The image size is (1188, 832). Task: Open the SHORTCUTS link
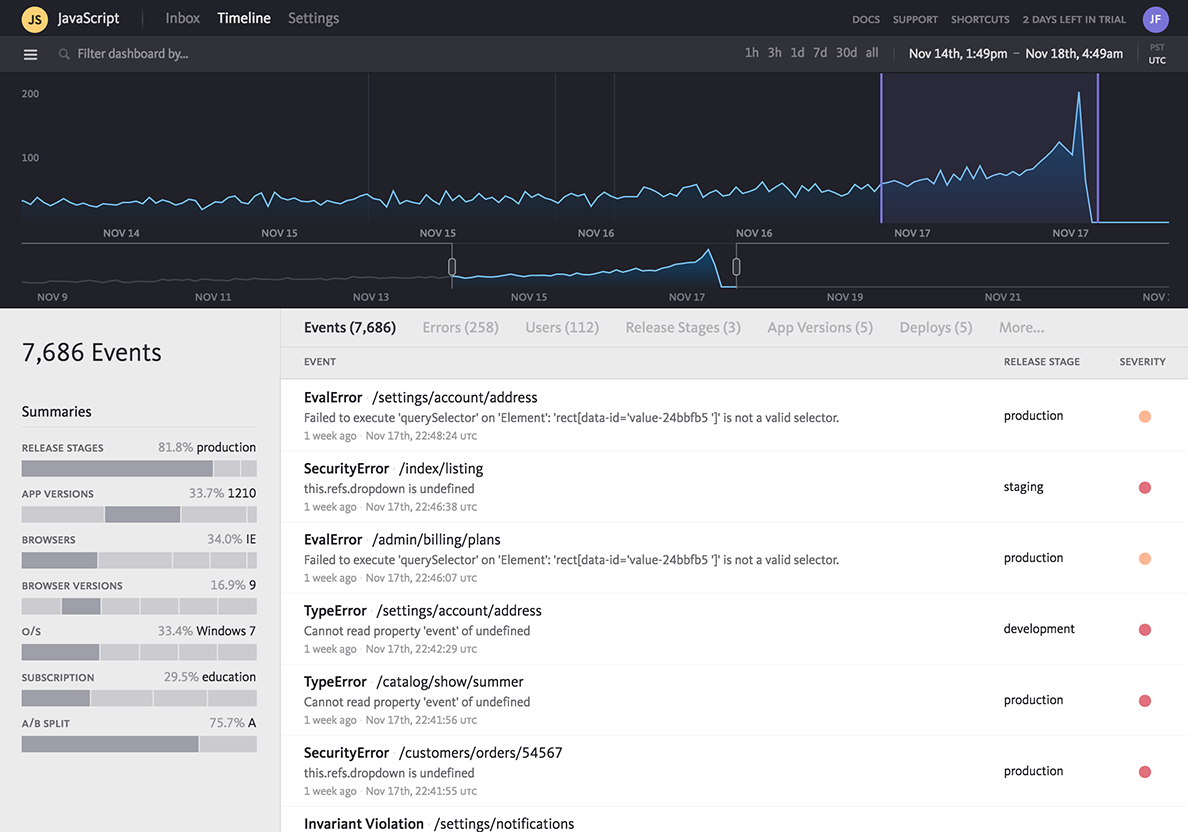[x=980, y=20]
